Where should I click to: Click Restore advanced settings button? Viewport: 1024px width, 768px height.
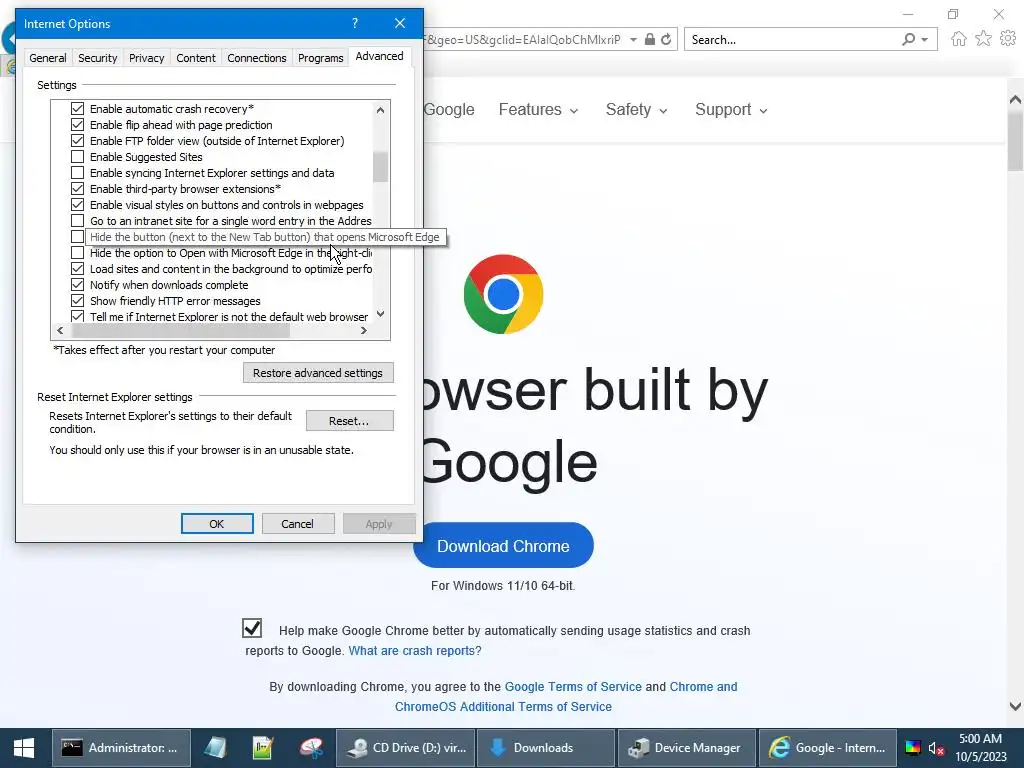pos(318,373)
